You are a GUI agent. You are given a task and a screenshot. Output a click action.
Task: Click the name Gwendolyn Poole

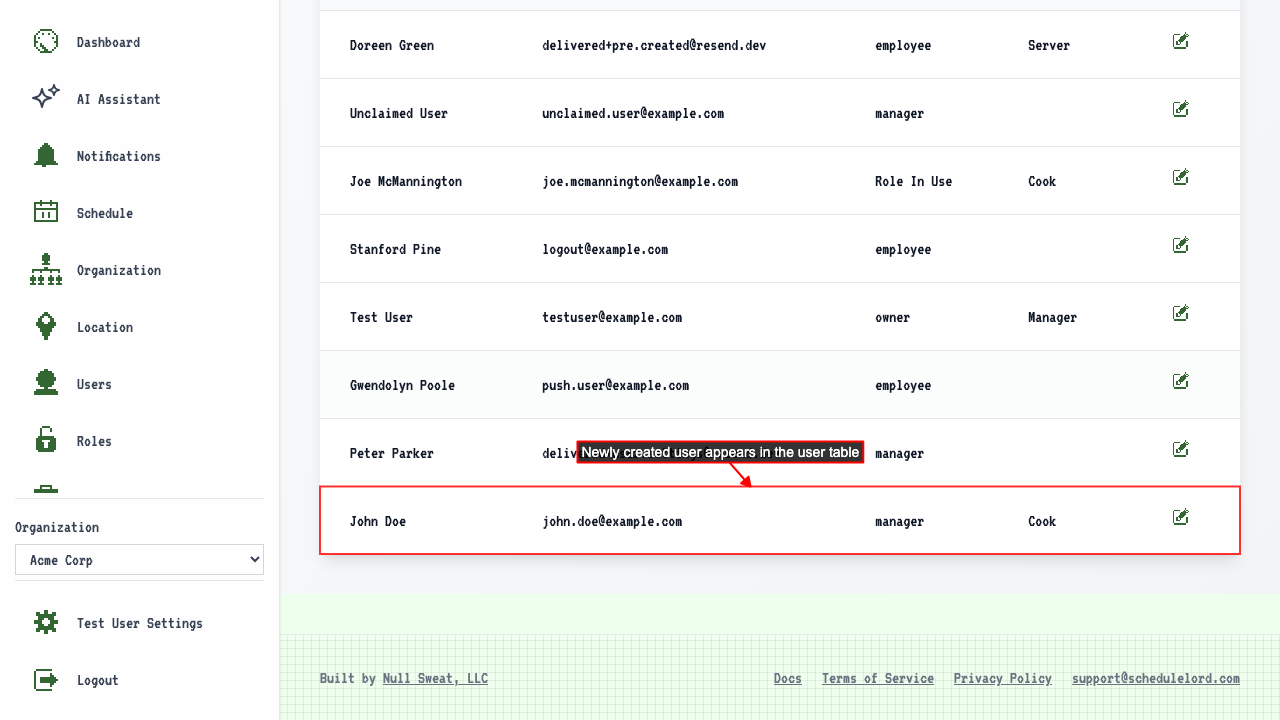tap(402, 385)
